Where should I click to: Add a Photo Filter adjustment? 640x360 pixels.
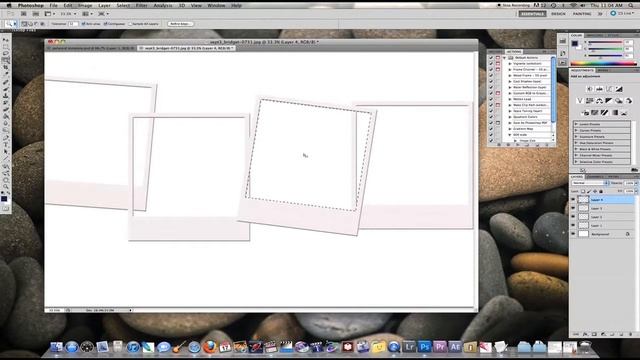coord(619,100)
